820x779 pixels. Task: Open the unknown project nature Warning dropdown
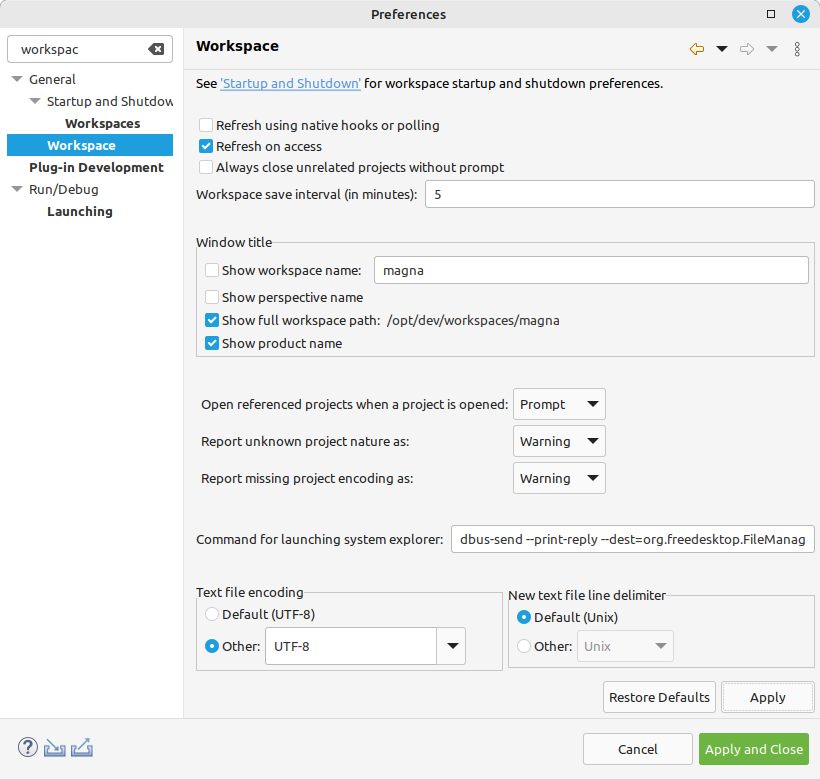pos(559,441)
